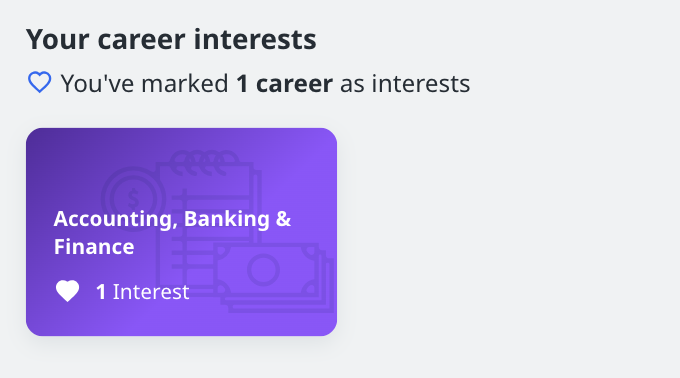The image size is (680, 378).
Task: Open the Accounting, Banking & Finance card
Action: [181, 231]
